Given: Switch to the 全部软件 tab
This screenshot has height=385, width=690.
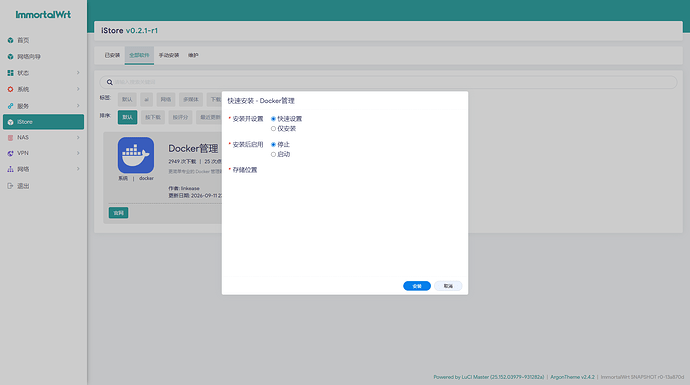Looking at the screenshot, I should (x=139, y=55).
